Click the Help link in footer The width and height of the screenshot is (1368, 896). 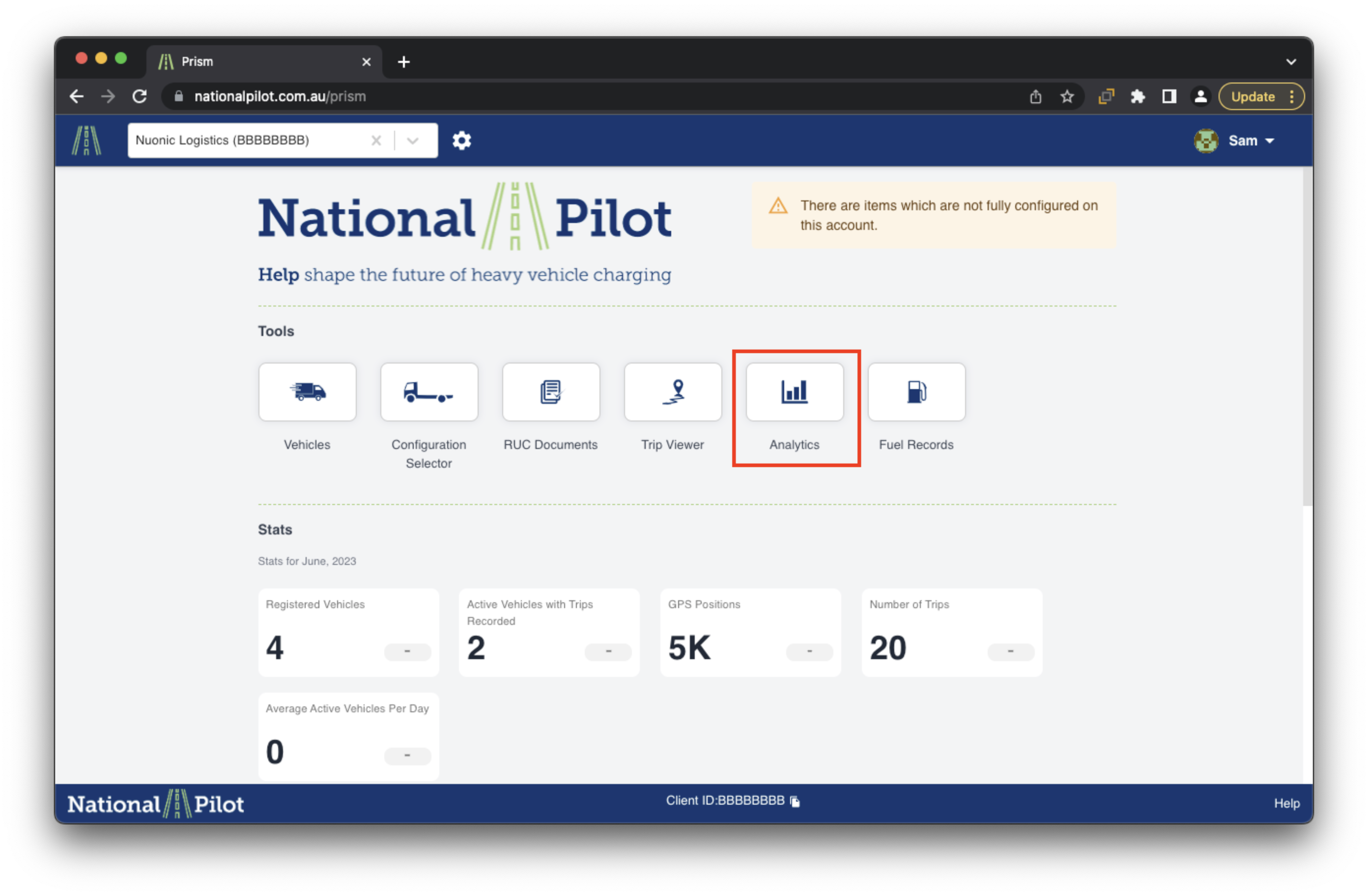point(1286,803)
